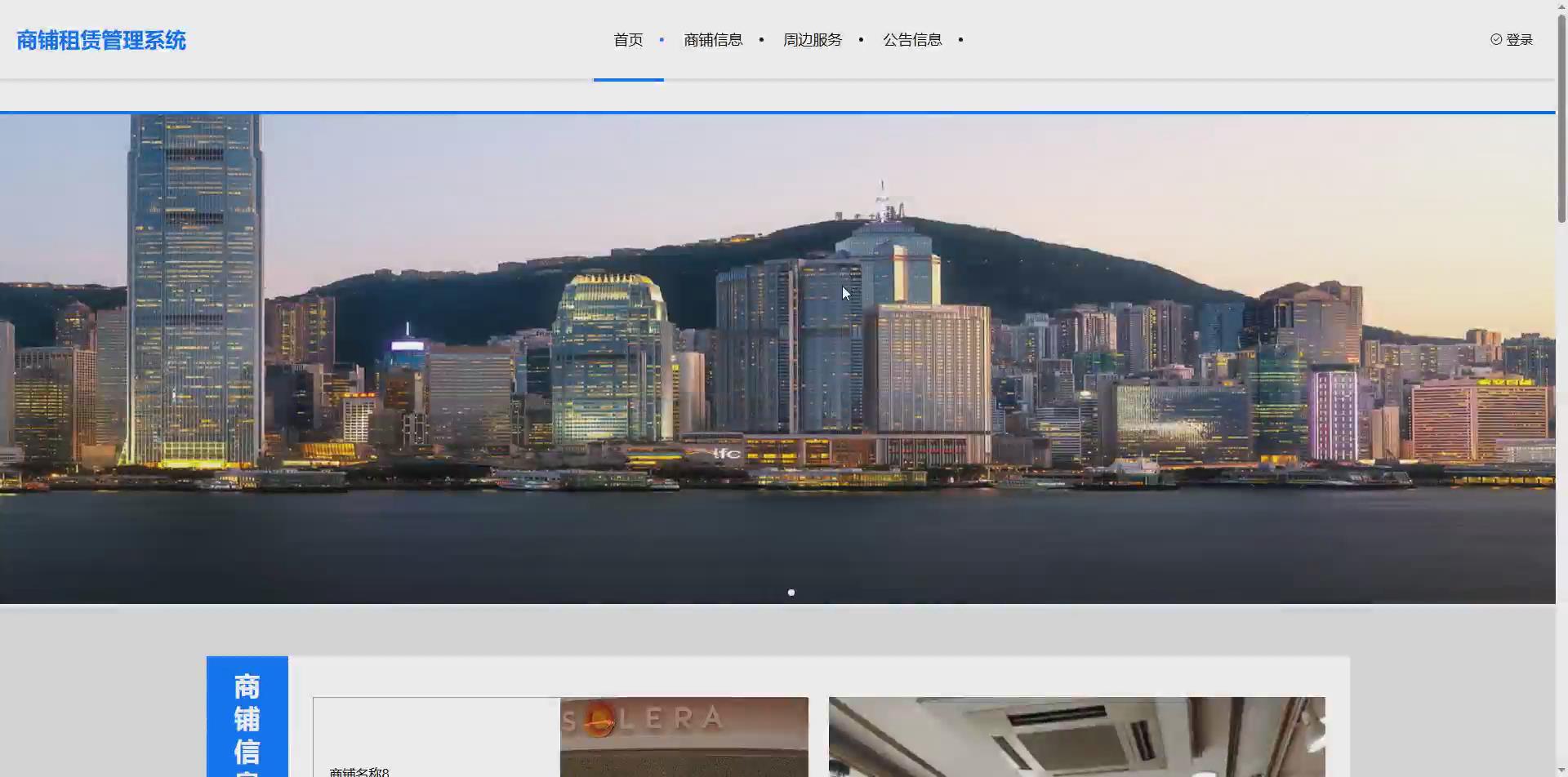The image size is (1568, 777).
Task: Click the 登录 login link
Action: pyautogui.click(x=1520, y=38)
